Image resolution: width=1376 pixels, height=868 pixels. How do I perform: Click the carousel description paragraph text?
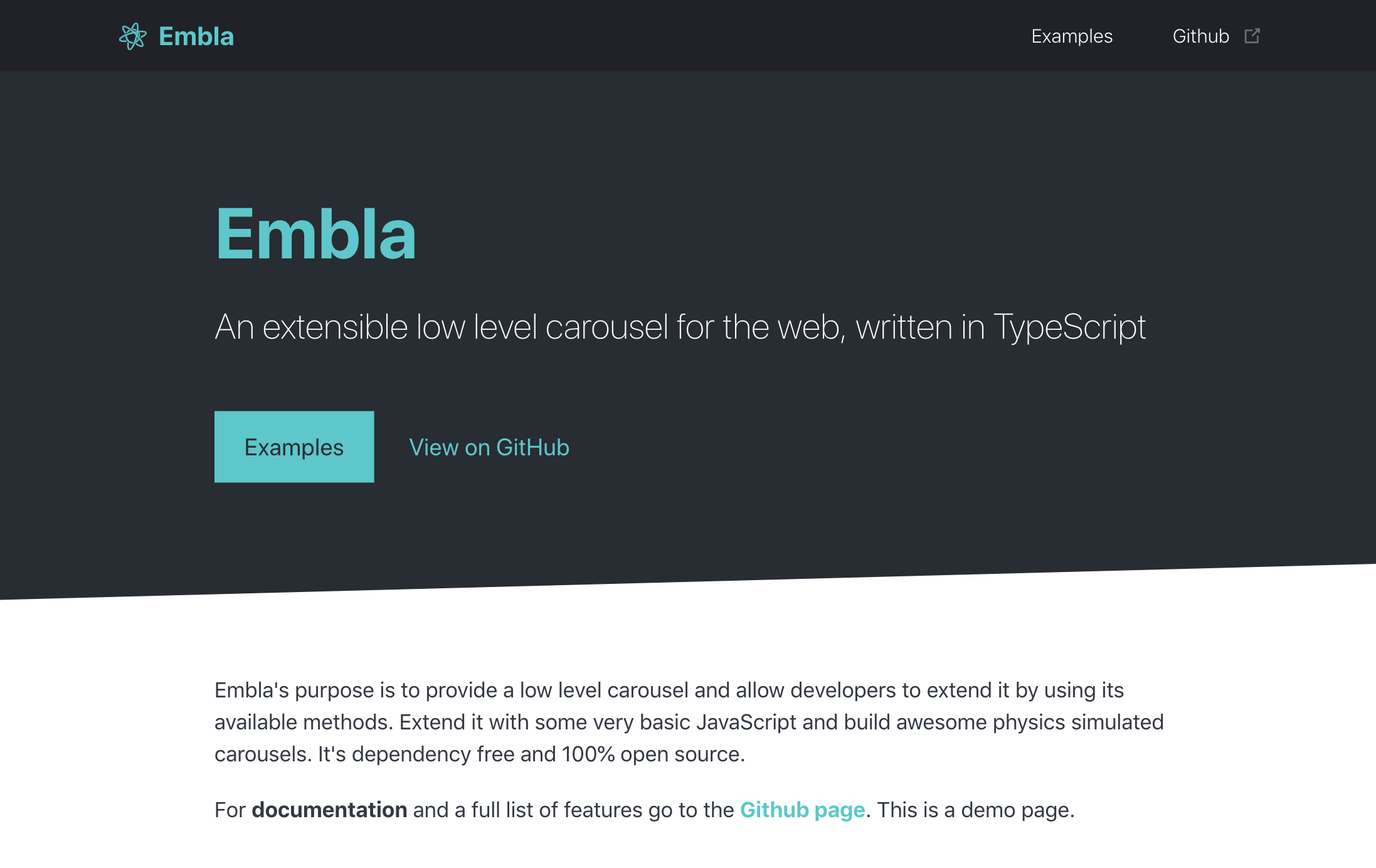click(x=689, y=722)
